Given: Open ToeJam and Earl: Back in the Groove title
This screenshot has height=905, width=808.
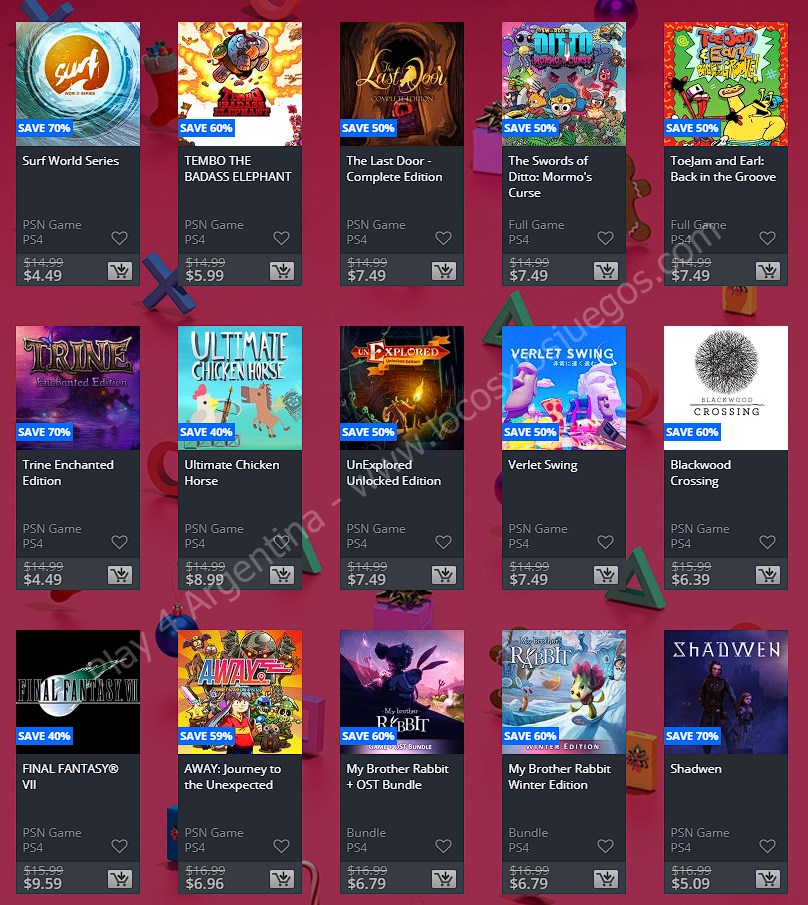Looking at the screenshot, I should click(723, 169).
